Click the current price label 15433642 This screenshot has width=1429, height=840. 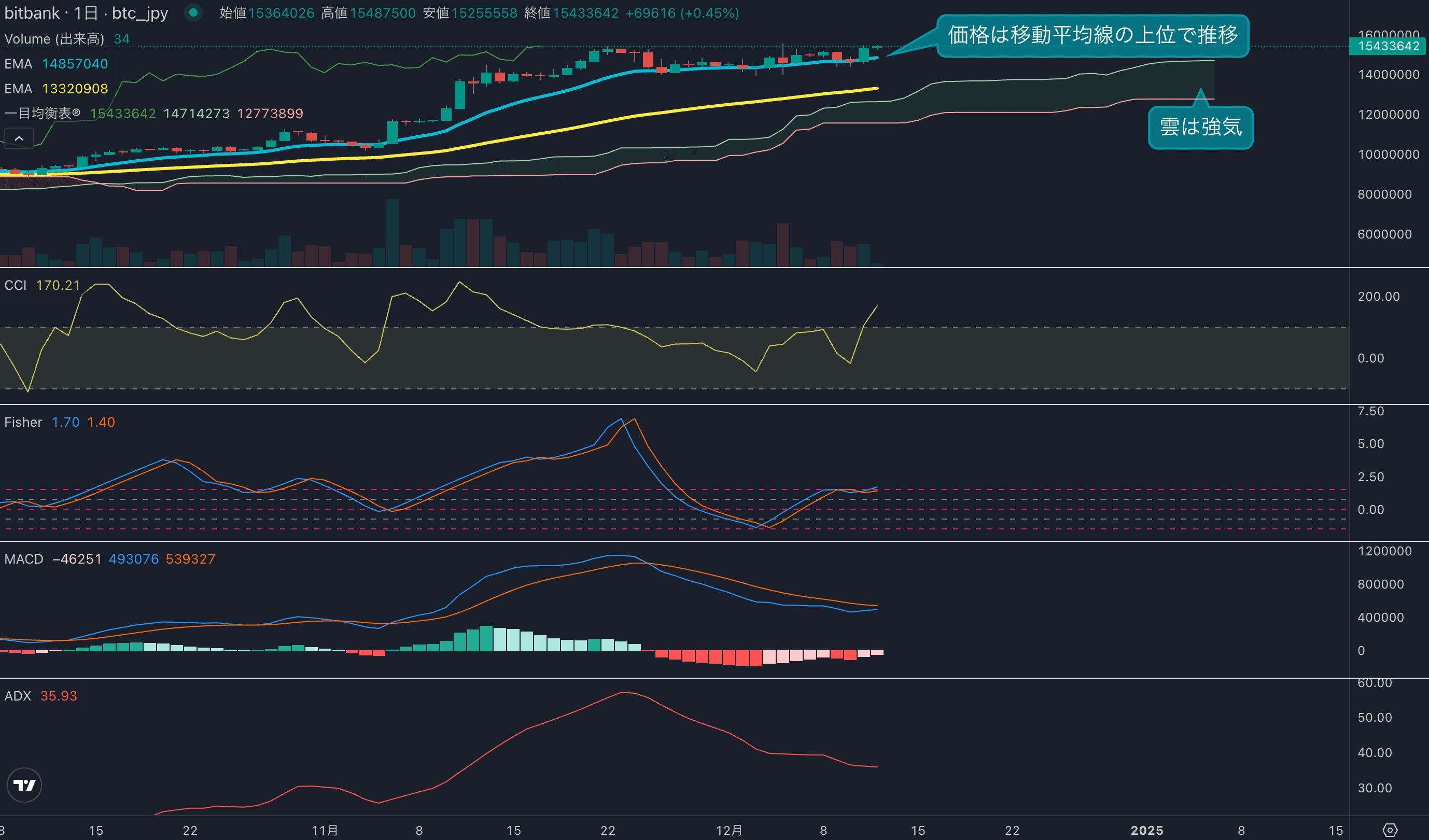1388,46
